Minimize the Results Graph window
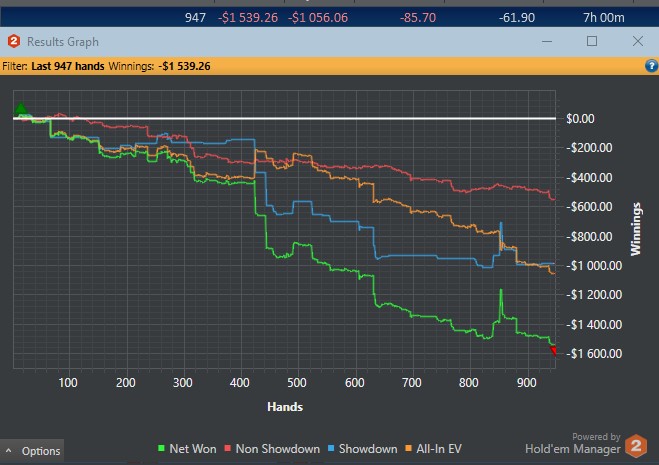The height and width of the screenshot is (465, 659). click(x=547, y=41)
